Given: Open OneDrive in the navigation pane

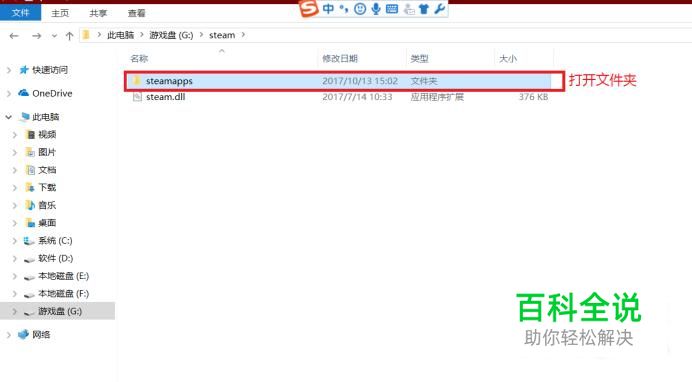Looking at the screenshot, I should click(x=52, y=94).
